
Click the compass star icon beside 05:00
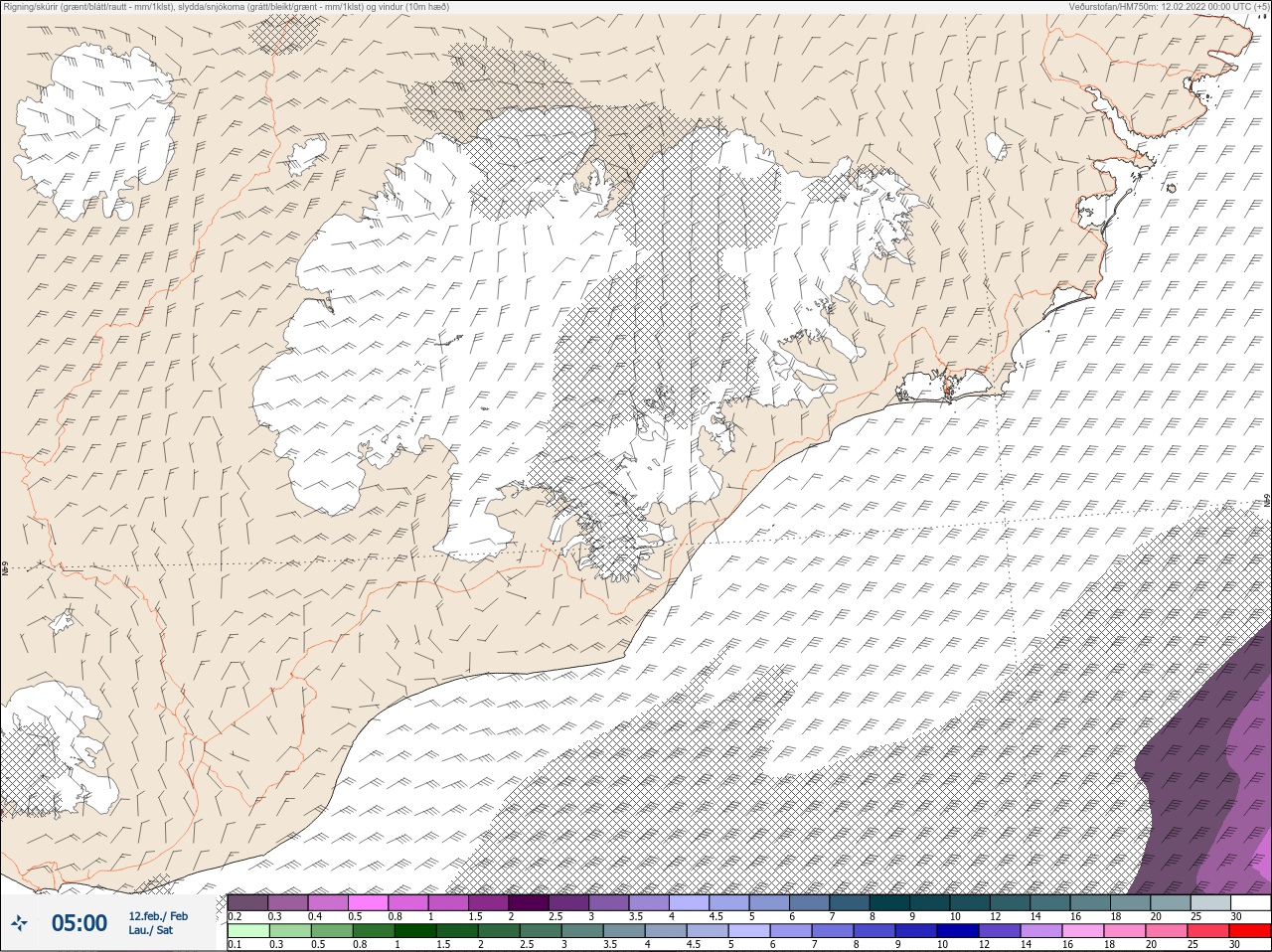18,923
